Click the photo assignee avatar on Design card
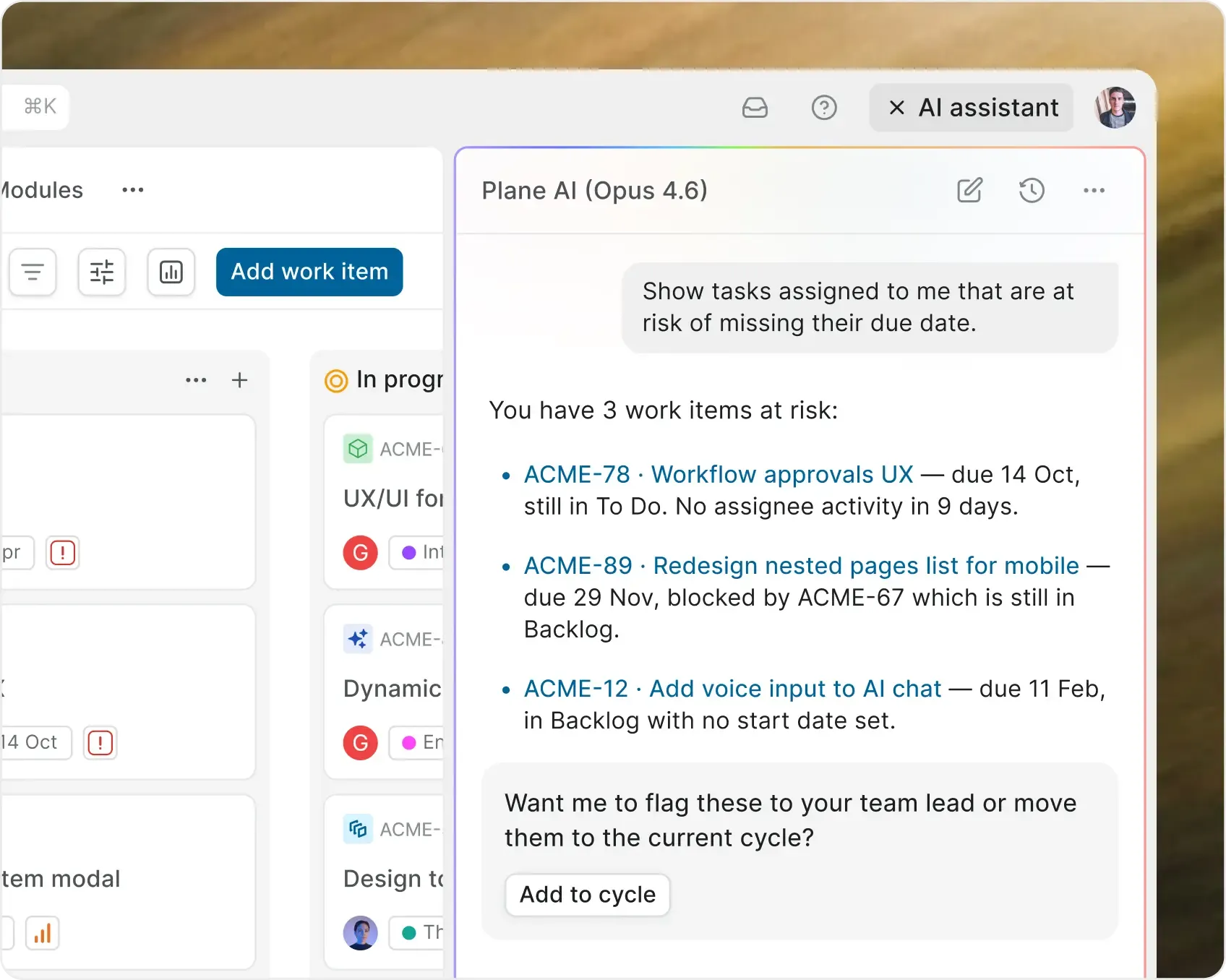The width and height of the screenshot is (1226, 980). 361,933
